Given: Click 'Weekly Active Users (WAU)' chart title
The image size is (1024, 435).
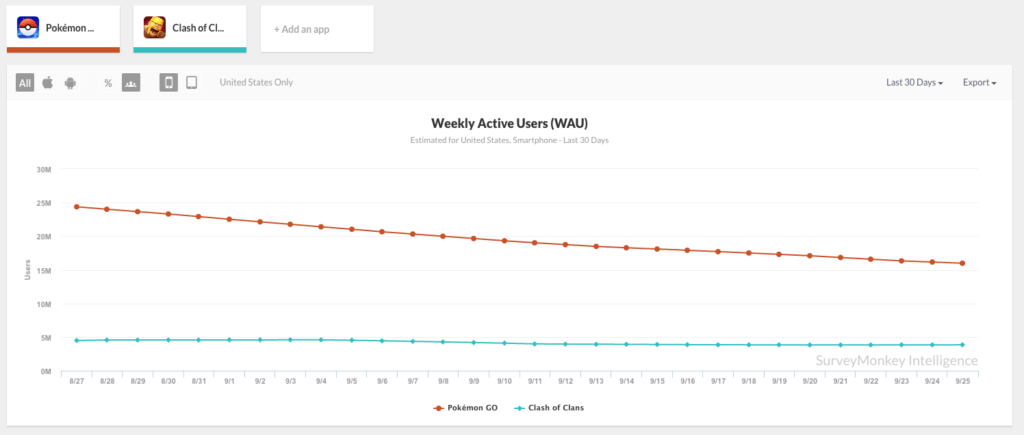Looking at the screenshot, I should point(510,123).
